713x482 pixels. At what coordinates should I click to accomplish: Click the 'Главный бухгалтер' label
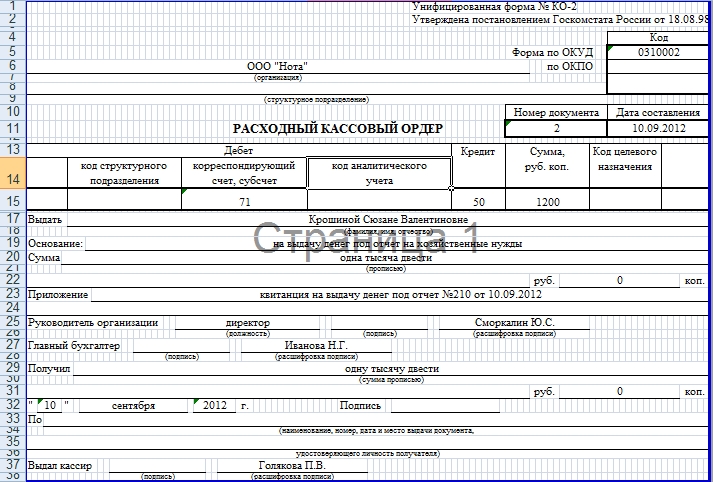pyautogui.click(x=74, y=346)
